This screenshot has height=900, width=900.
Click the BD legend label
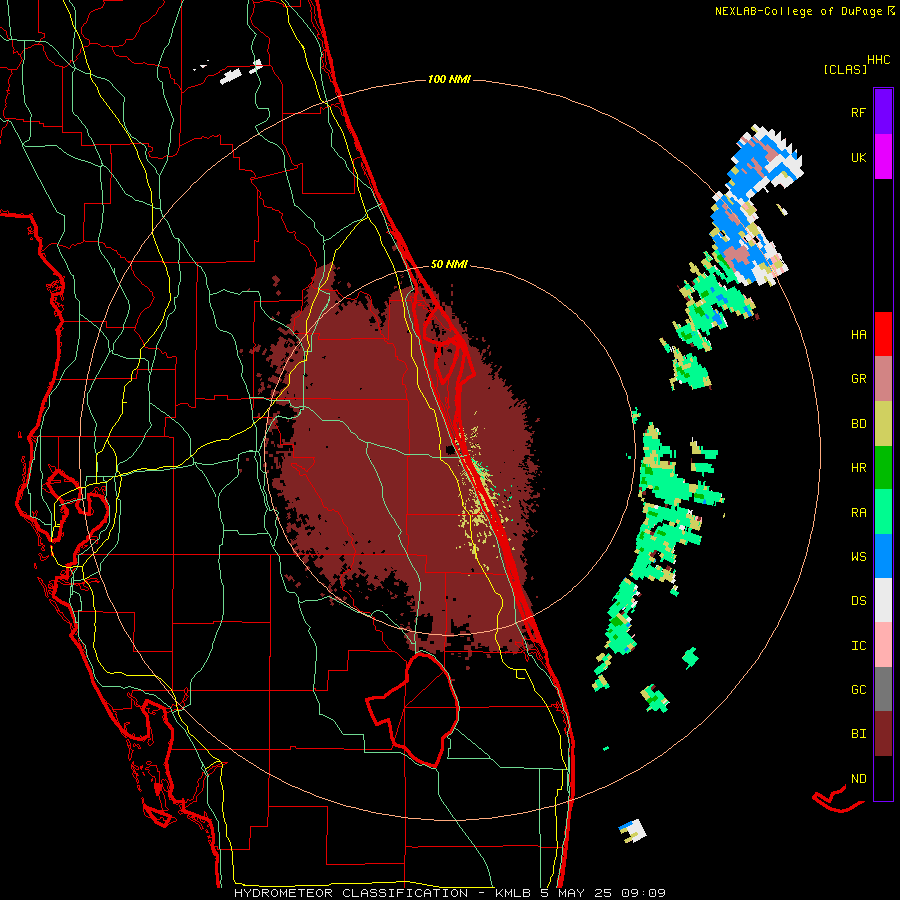pos(858,424)
